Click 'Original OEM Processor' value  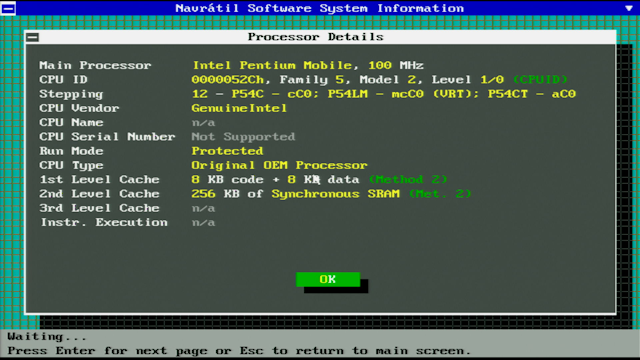pyautogui.click(x=279, y=165)
